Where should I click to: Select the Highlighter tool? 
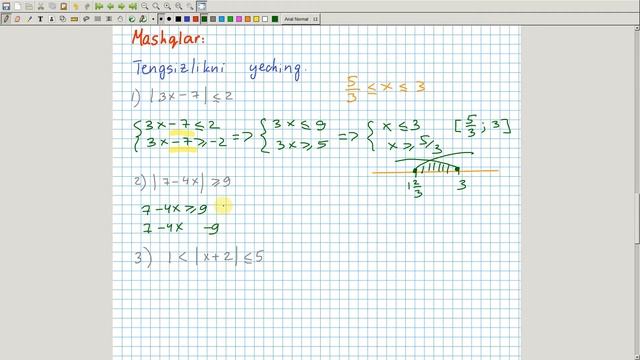(x=29, y=19)
